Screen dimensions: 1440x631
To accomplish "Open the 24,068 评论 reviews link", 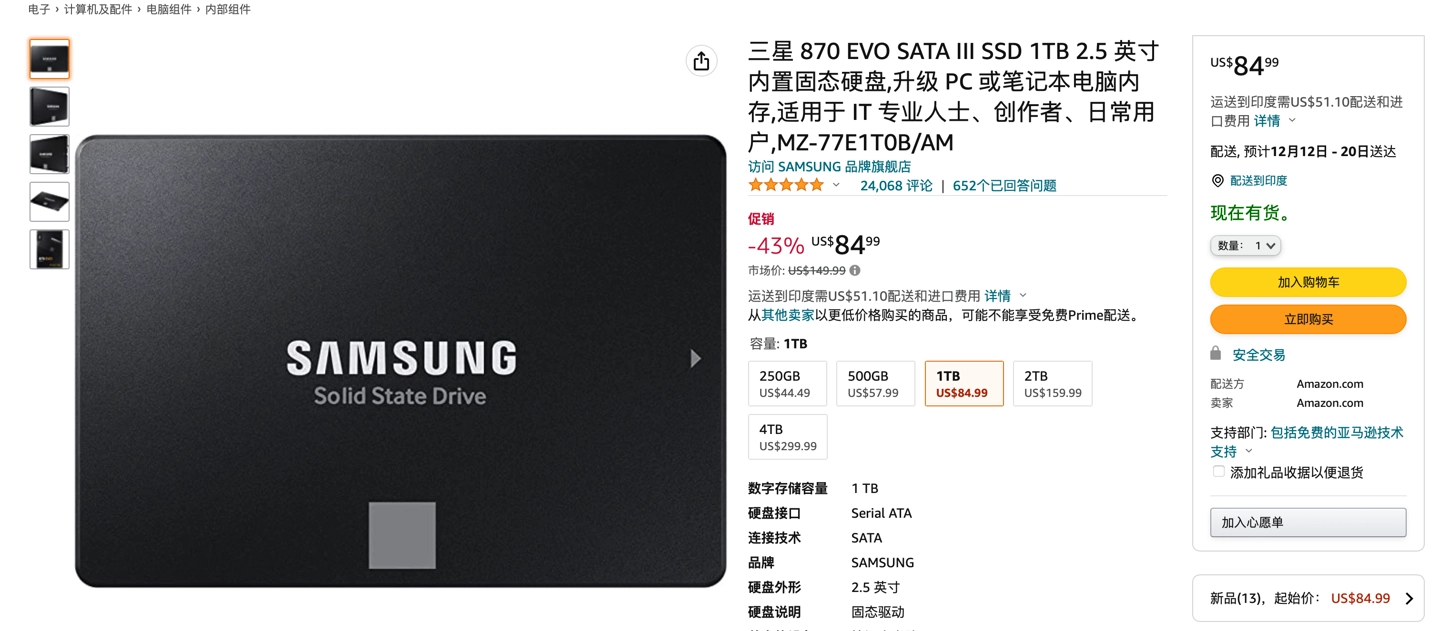I will (896, 185).
